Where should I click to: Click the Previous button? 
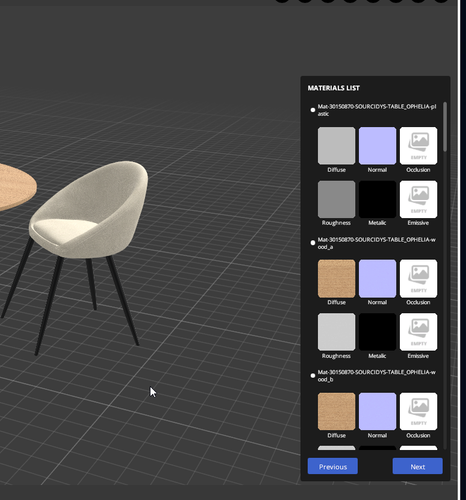click(x=333, y=466)
